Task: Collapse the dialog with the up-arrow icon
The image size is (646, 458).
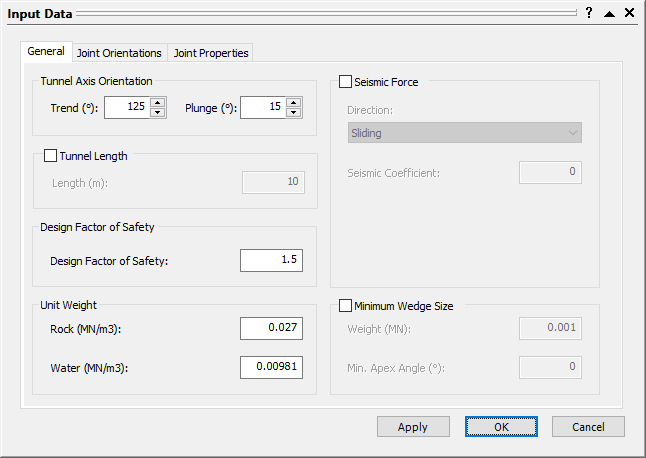Action: (x=609, y=14)
